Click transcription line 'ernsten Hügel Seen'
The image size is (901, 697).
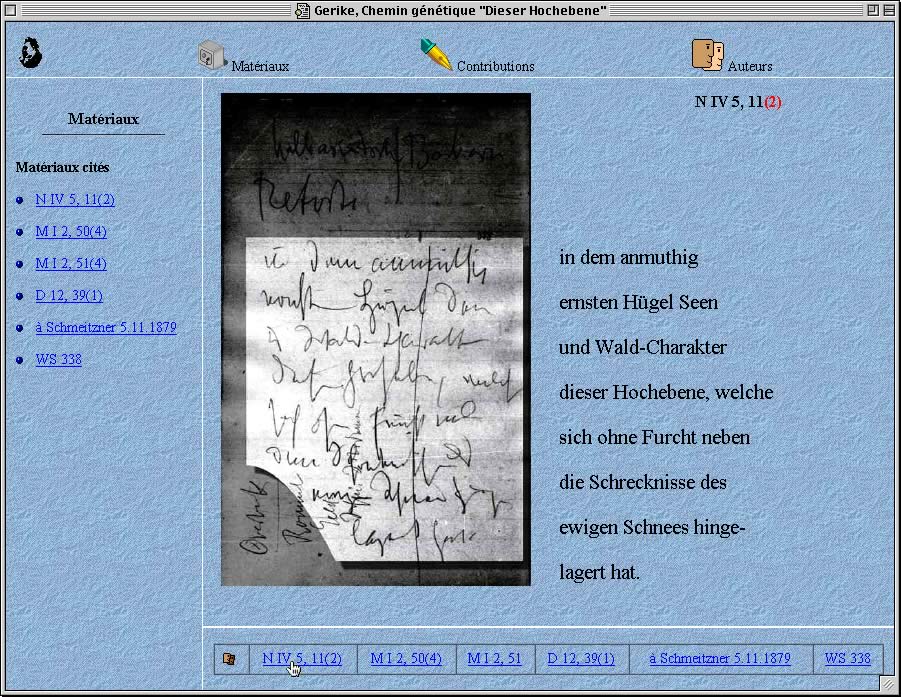638,302
